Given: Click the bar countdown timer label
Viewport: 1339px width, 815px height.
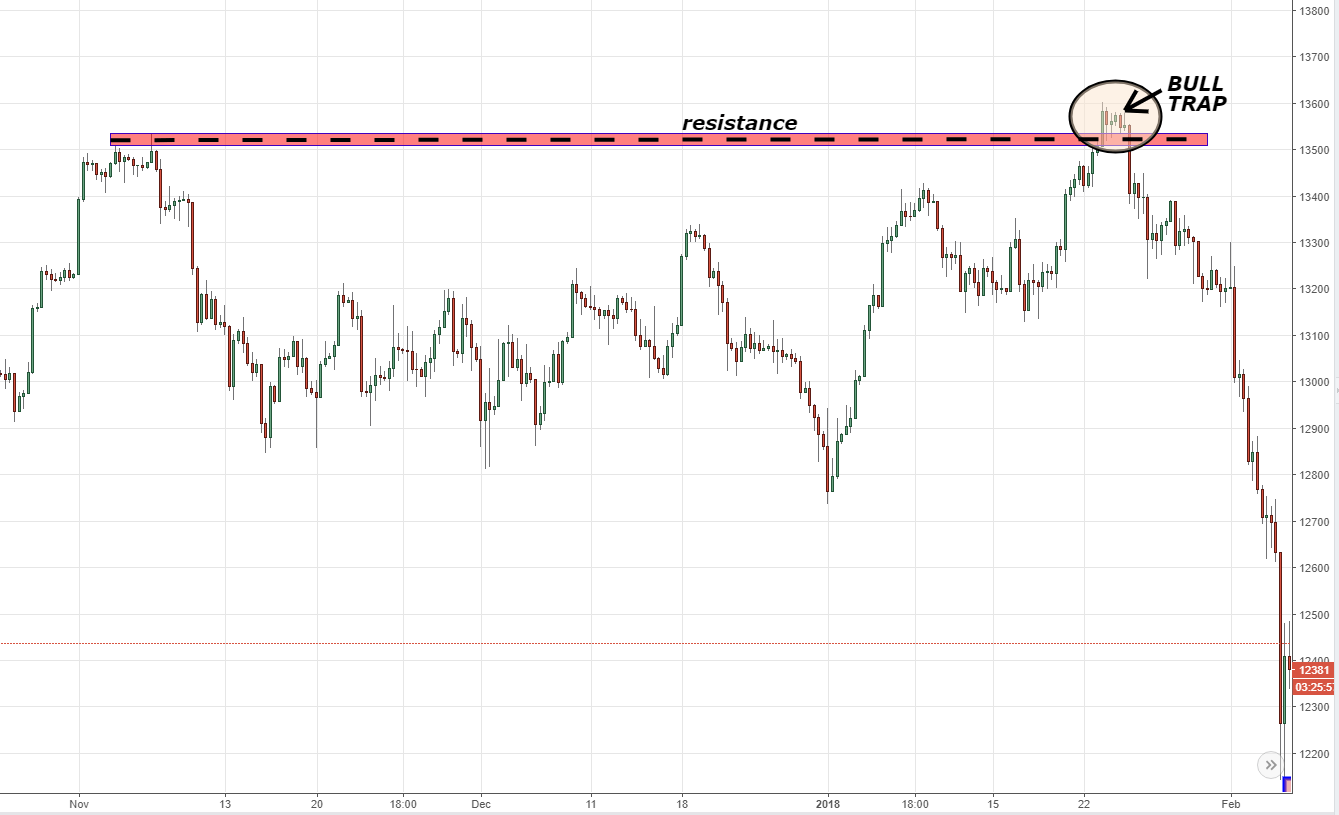Looking at the screenshot, I should (1312, 687).
